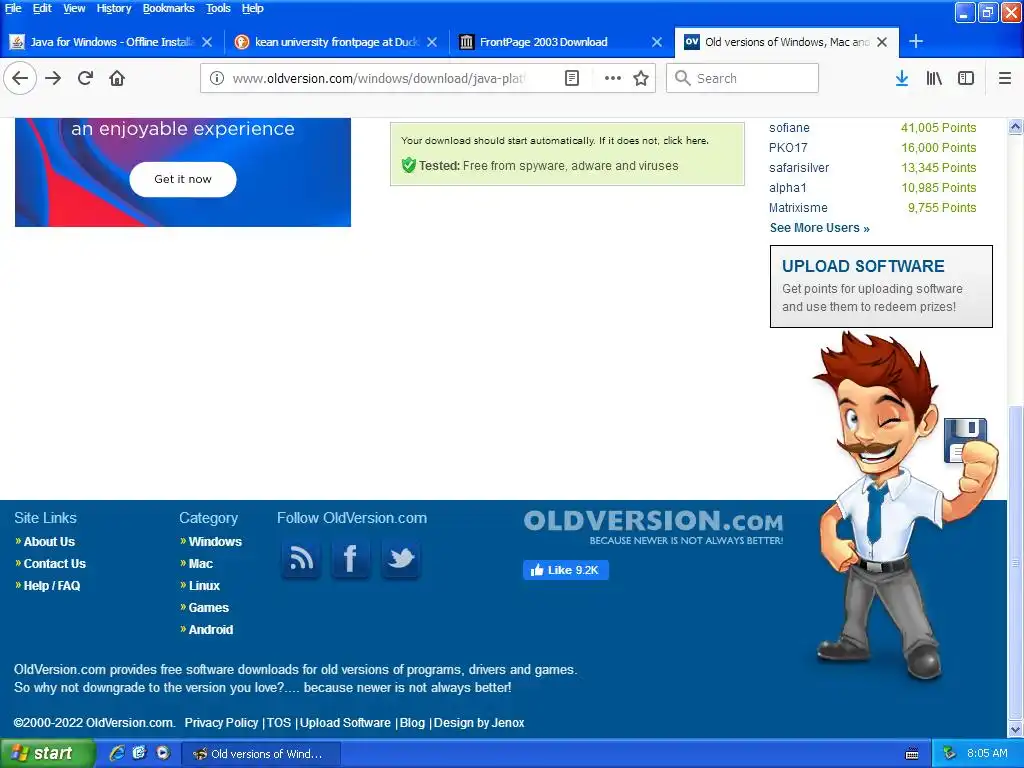Viewport: 1024px width, 768px height.
Task: Open Android category link
Action: point(210,630)
